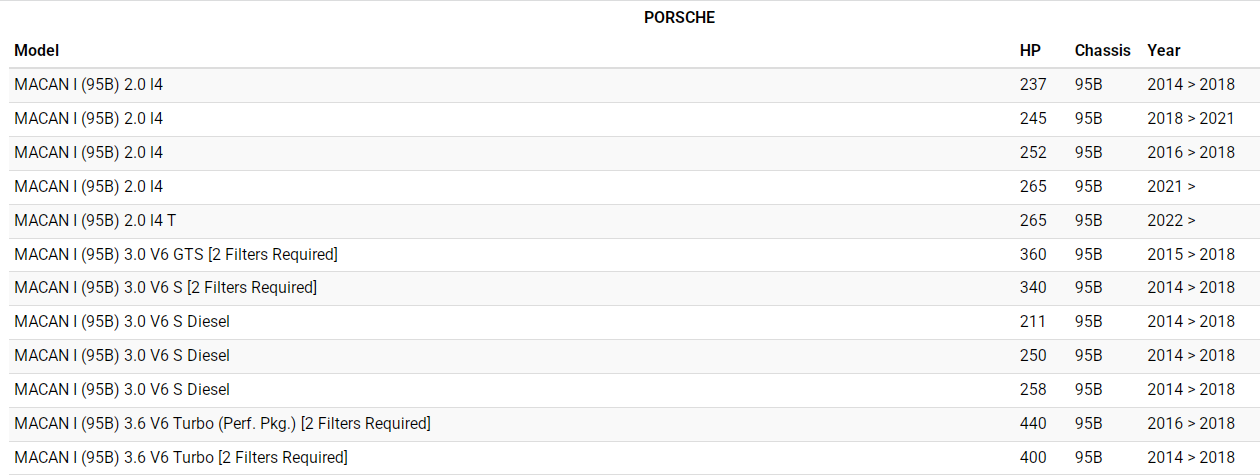Select the "2022 >" year cell
1260x476 pixels.
point(1171,220)
